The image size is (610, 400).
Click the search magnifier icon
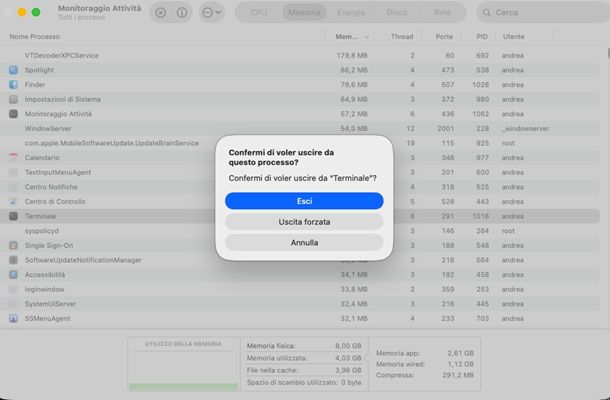pos(486,12)
